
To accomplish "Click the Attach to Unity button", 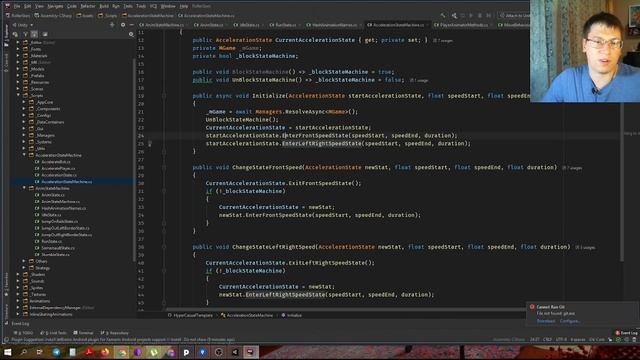I will (515, 16).
